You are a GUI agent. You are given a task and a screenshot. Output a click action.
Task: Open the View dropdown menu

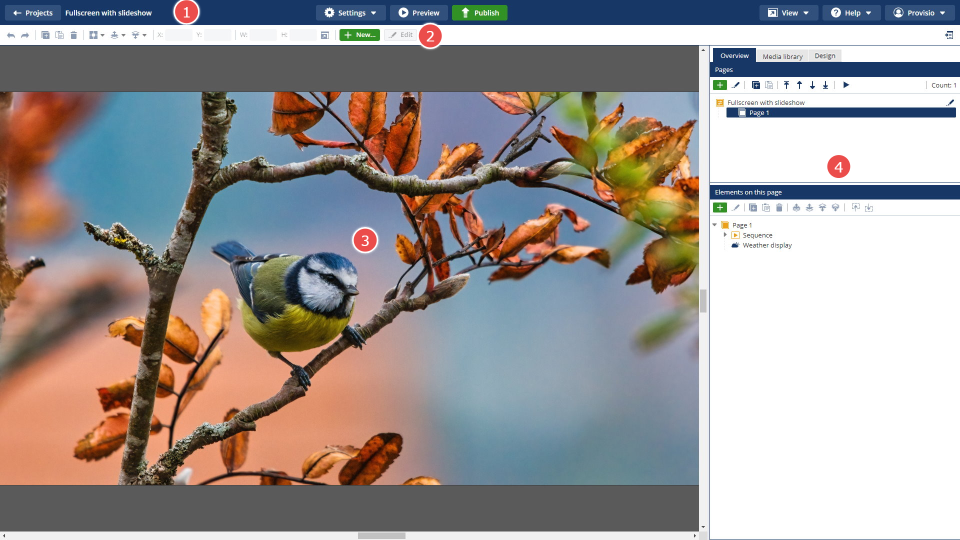(788, 13)
